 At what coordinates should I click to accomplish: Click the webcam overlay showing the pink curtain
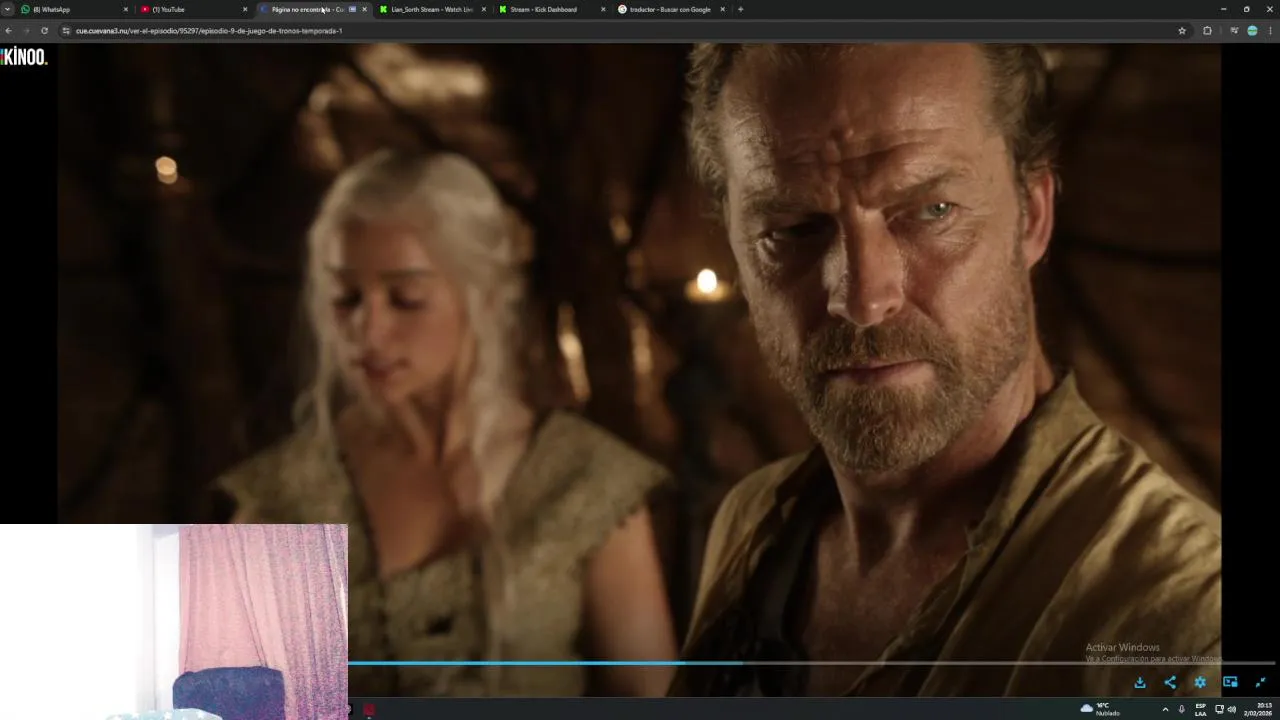174,621
